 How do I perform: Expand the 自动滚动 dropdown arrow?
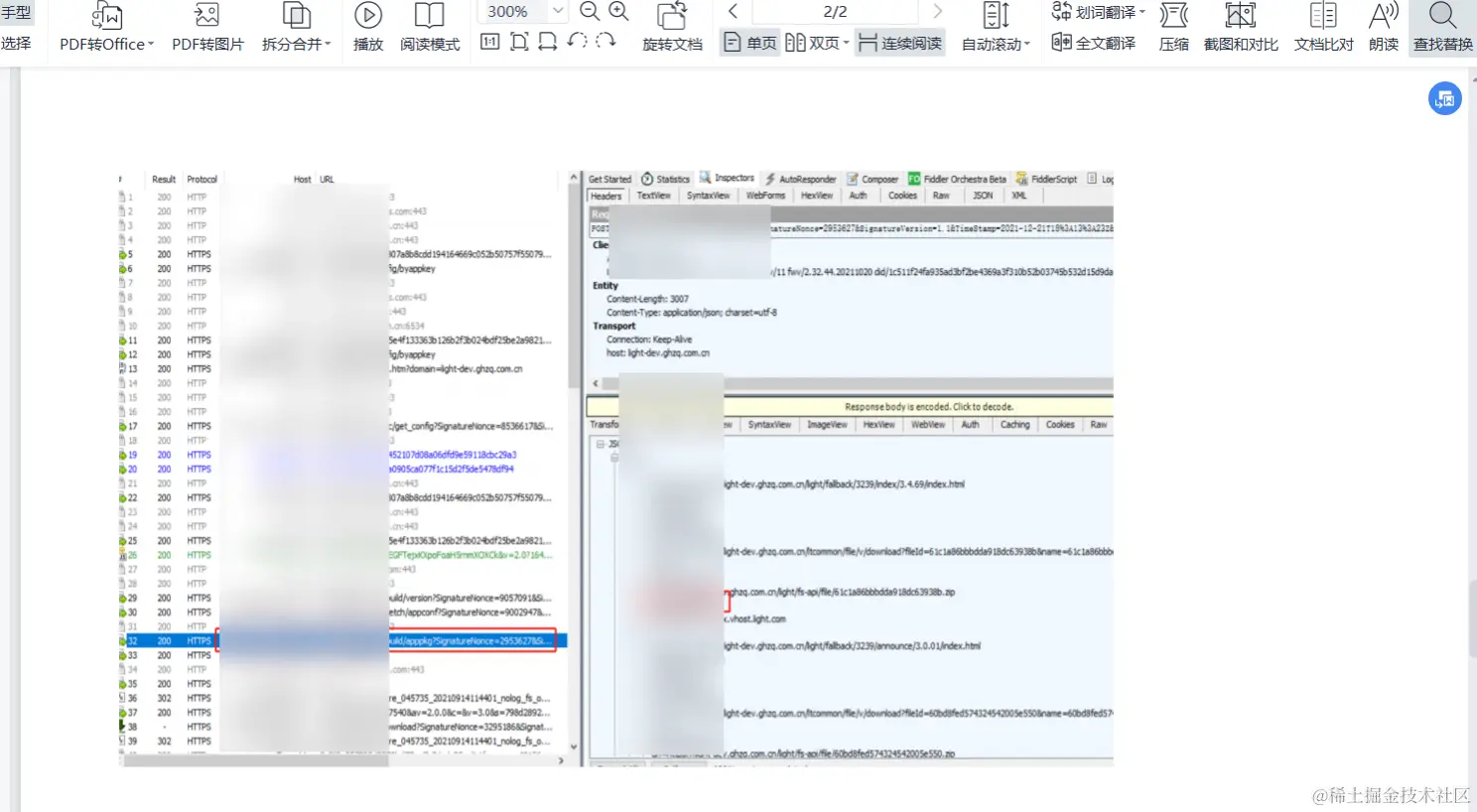coord(1027,45)
